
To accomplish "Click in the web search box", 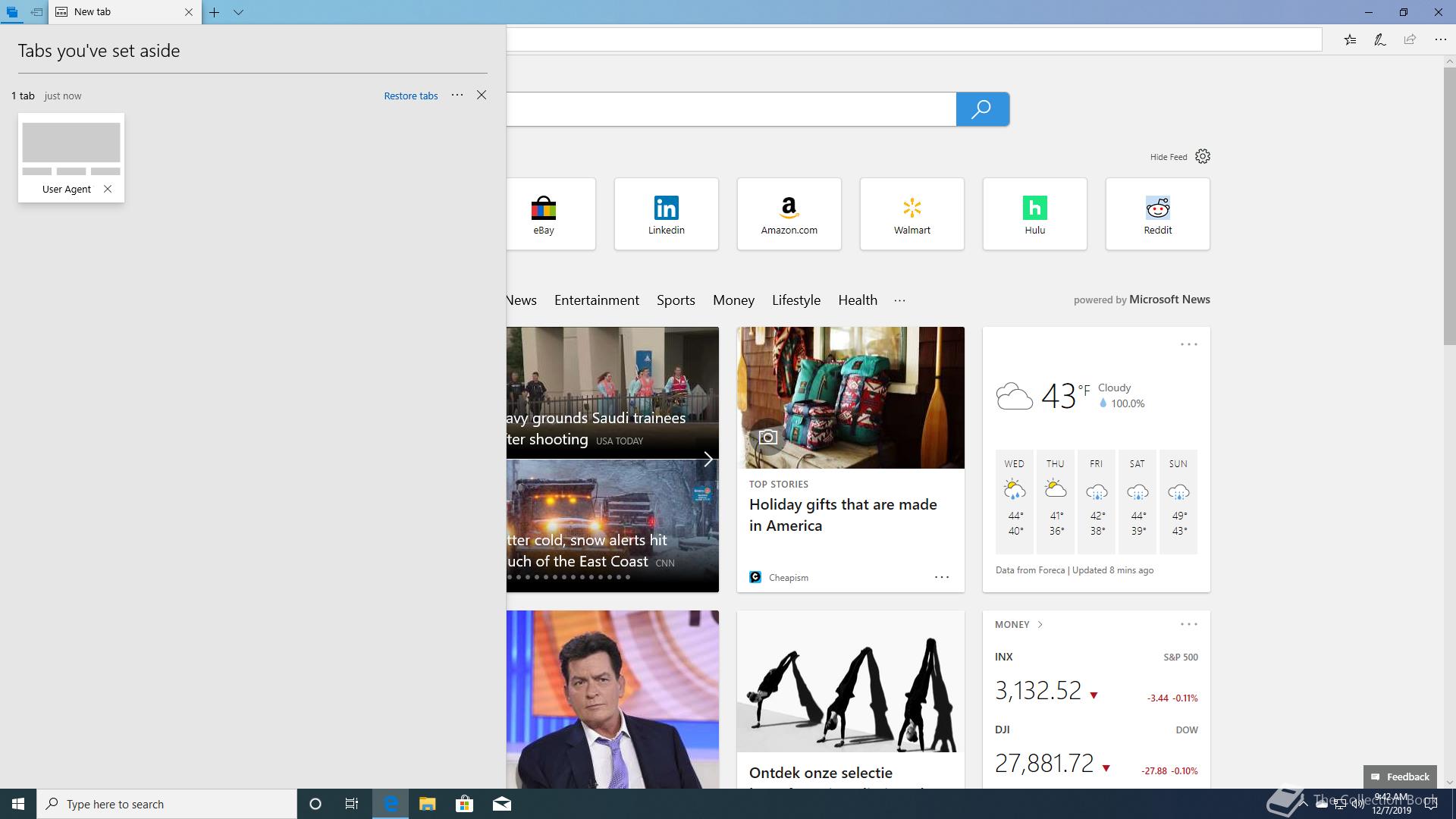I will [731, 109].
